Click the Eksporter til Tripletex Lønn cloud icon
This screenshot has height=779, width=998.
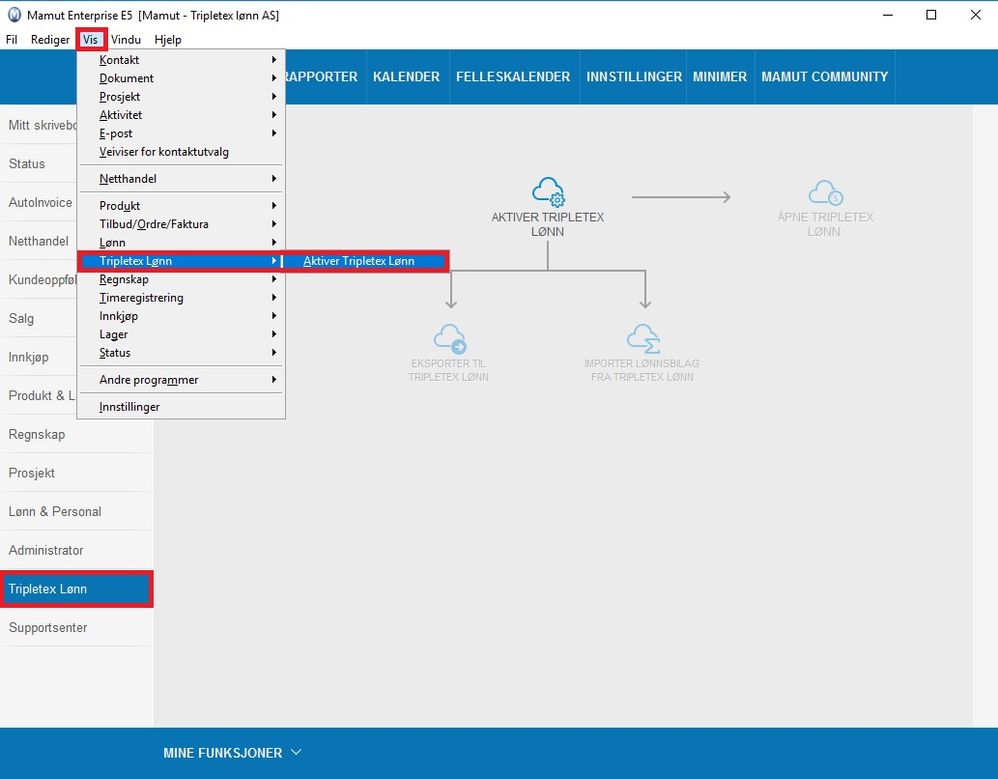[450, 339]
